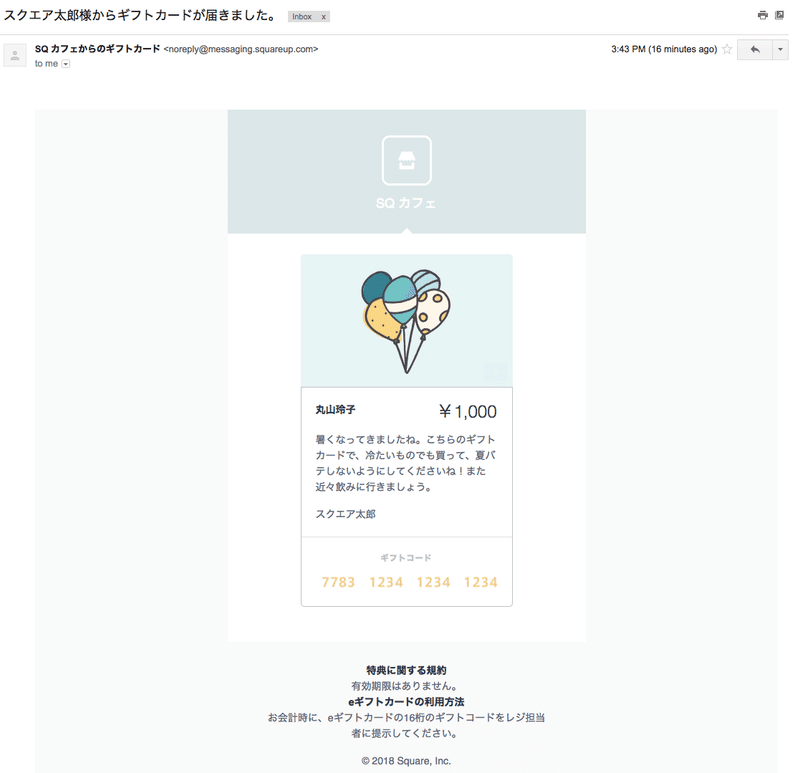Click the print email icon

point(762,15)
